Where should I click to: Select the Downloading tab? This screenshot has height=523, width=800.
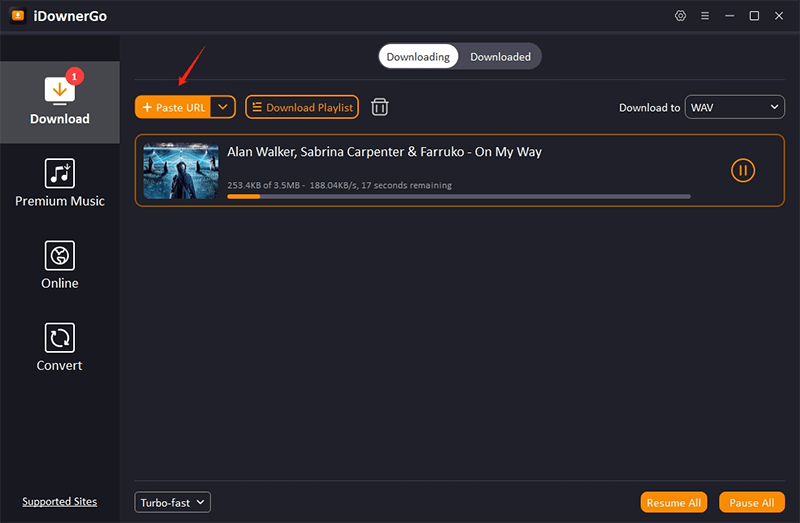(418, 57)
